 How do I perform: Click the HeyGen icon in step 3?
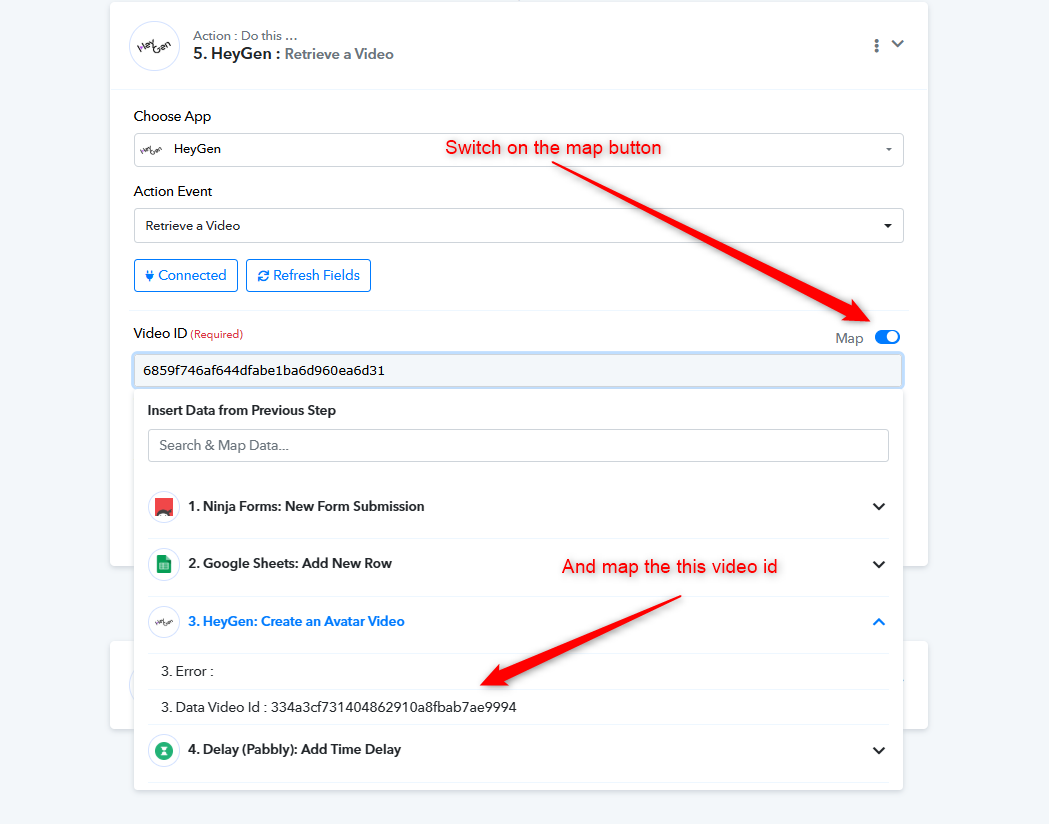[x=164, y=622]
